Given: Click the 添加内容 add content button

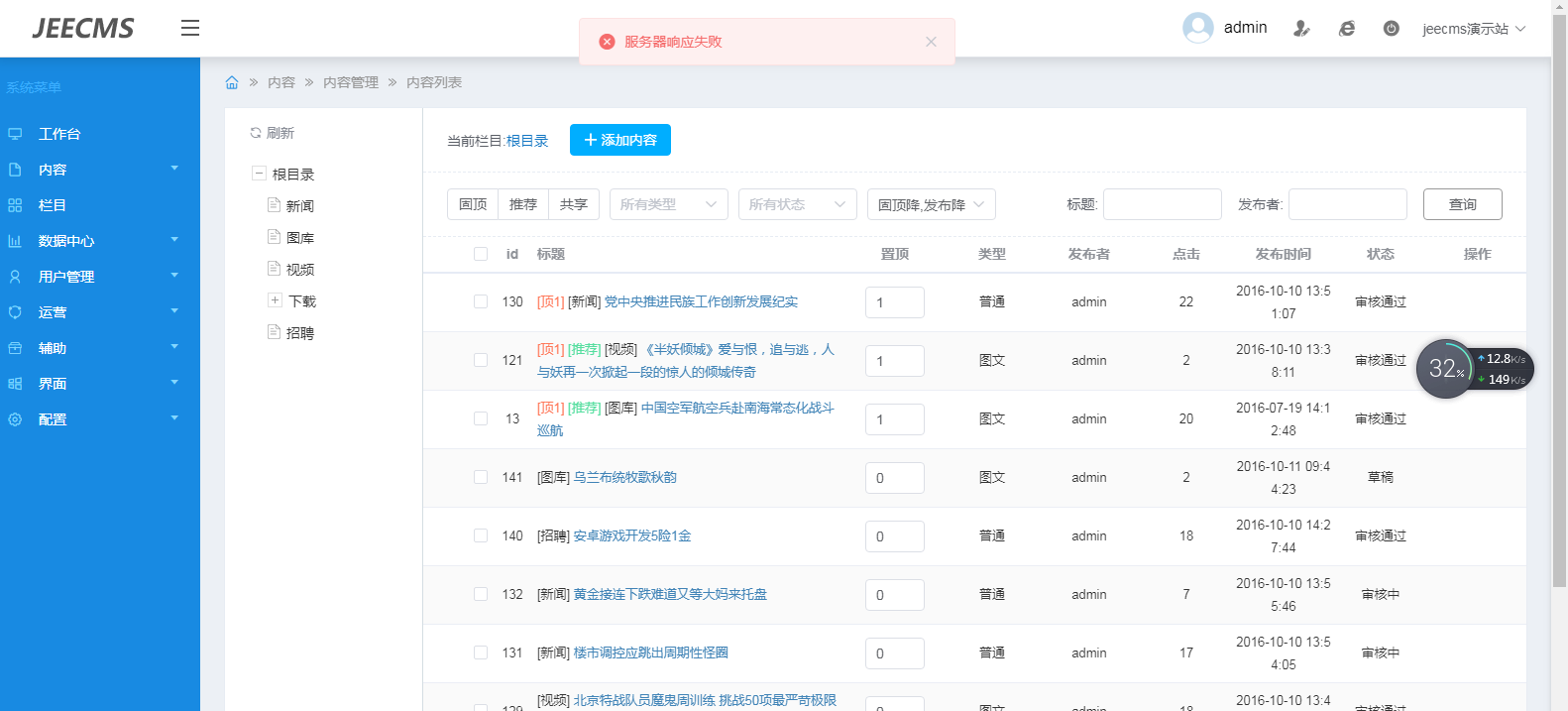Looking at the screenshot, I should [619, 140].
